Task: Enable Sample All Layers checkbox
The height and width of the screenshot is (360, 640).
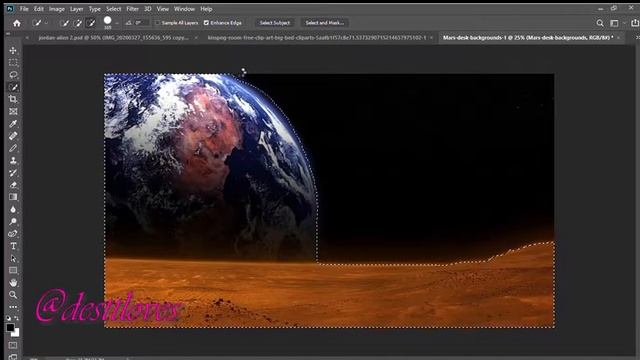Action: [158, 23]
